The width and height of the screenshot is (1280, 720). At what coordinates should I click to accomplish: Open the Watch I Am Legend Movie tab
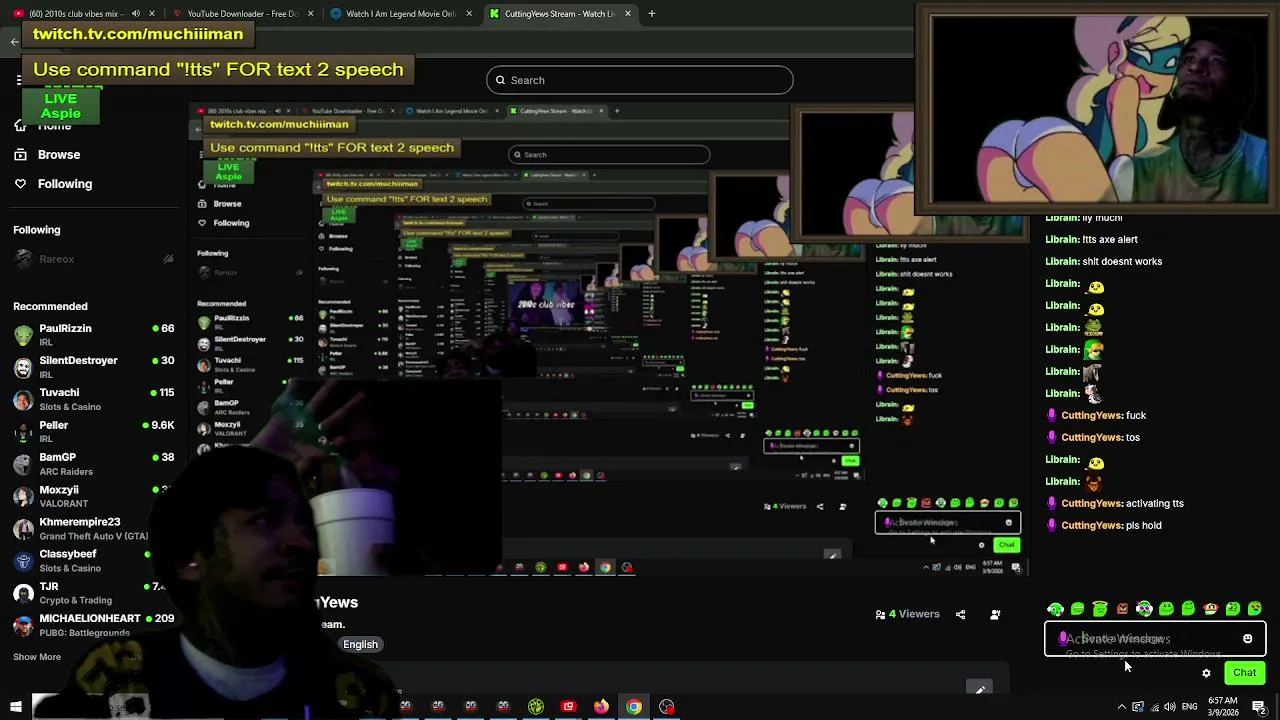(400, 14)
